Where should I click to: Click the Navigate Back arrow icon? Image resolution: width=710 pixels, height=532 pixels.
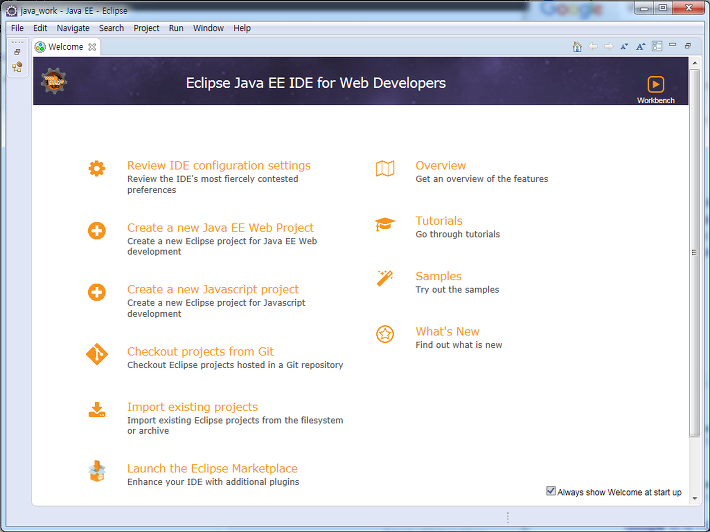coord(593,47)
